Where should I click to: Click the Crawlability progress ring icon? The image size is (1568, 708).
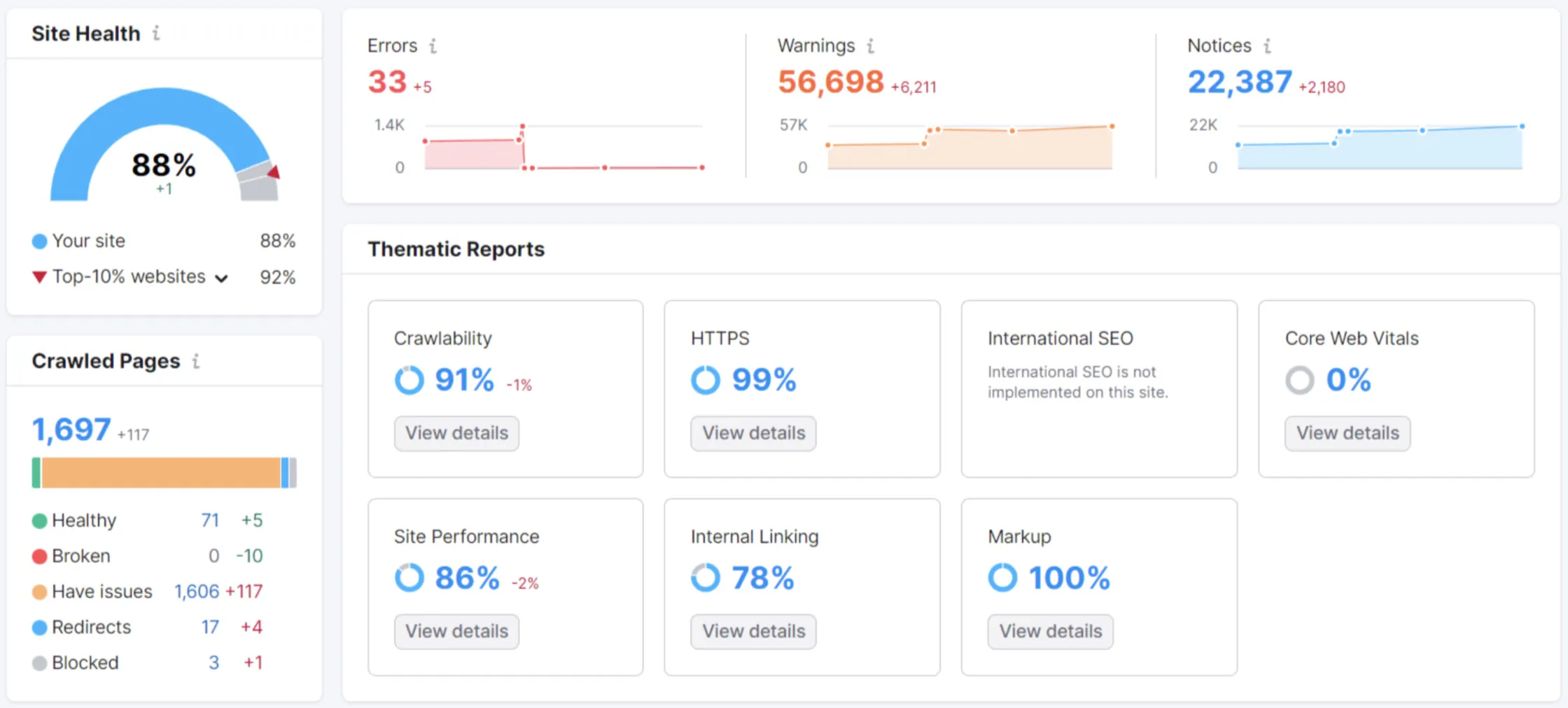[409, 381]
